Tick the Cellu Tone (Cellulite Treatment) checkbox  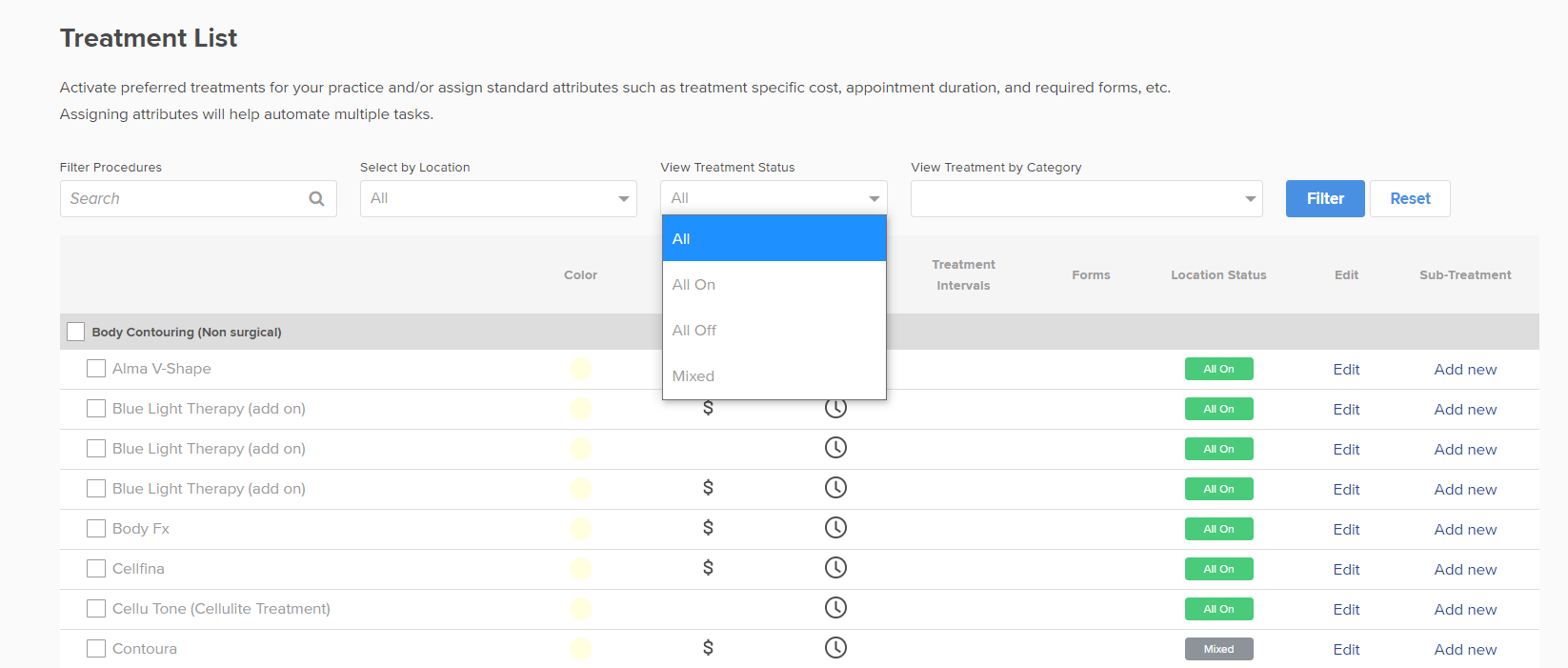(x=96, y=609)
